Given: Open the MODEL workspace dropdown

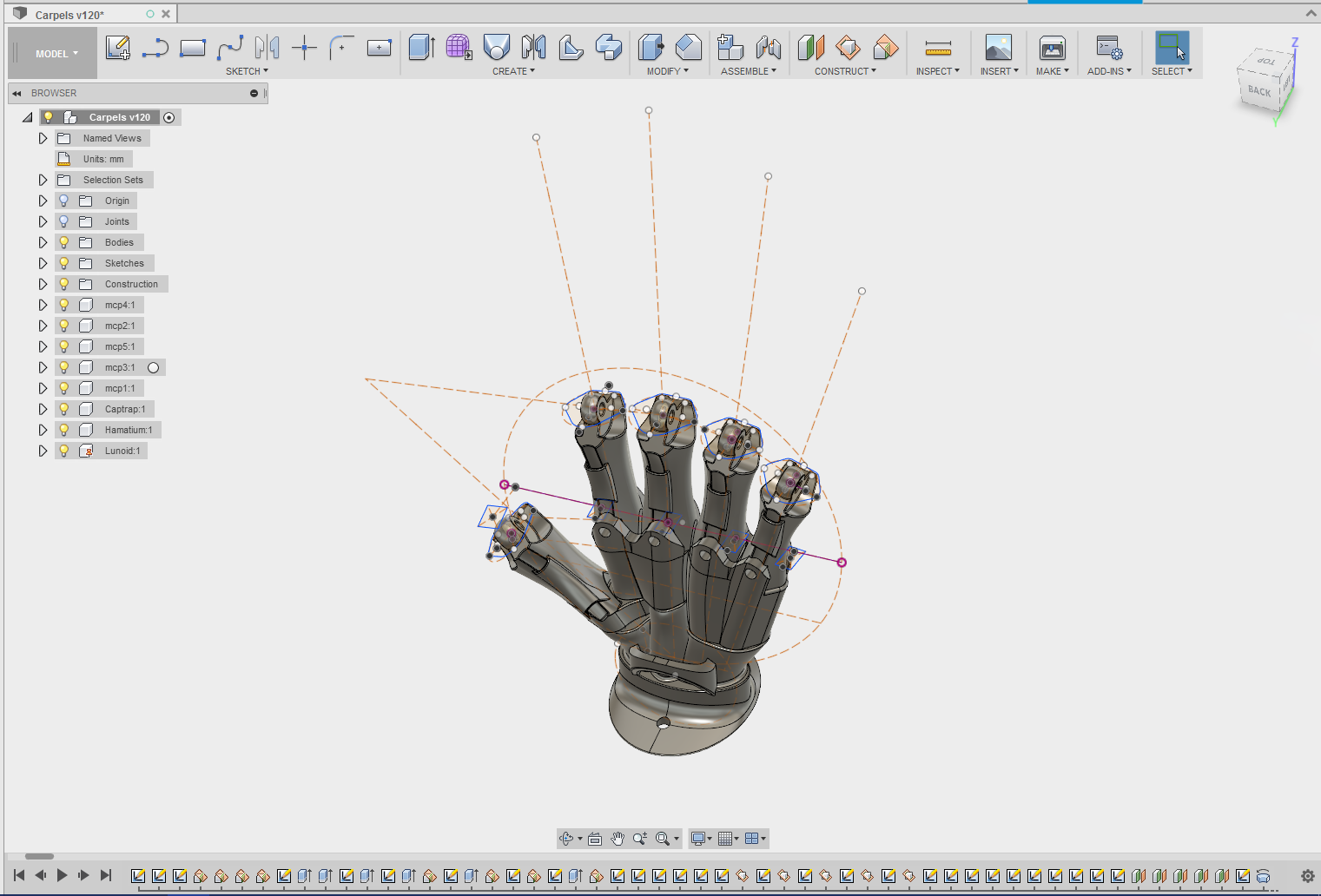Looking at the screenshot, I should [56, 54].
